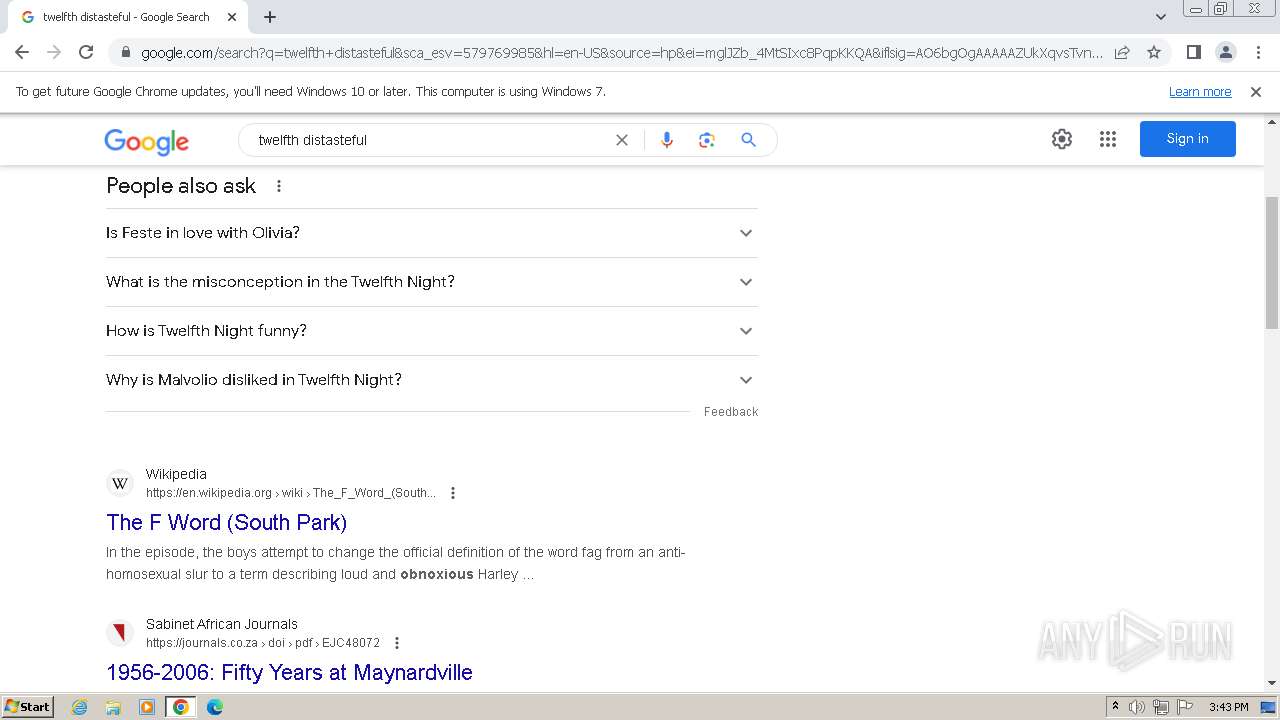Open the 'Learn more' update link
The height and width of the screenshot is (720, 1280).
1200,91
